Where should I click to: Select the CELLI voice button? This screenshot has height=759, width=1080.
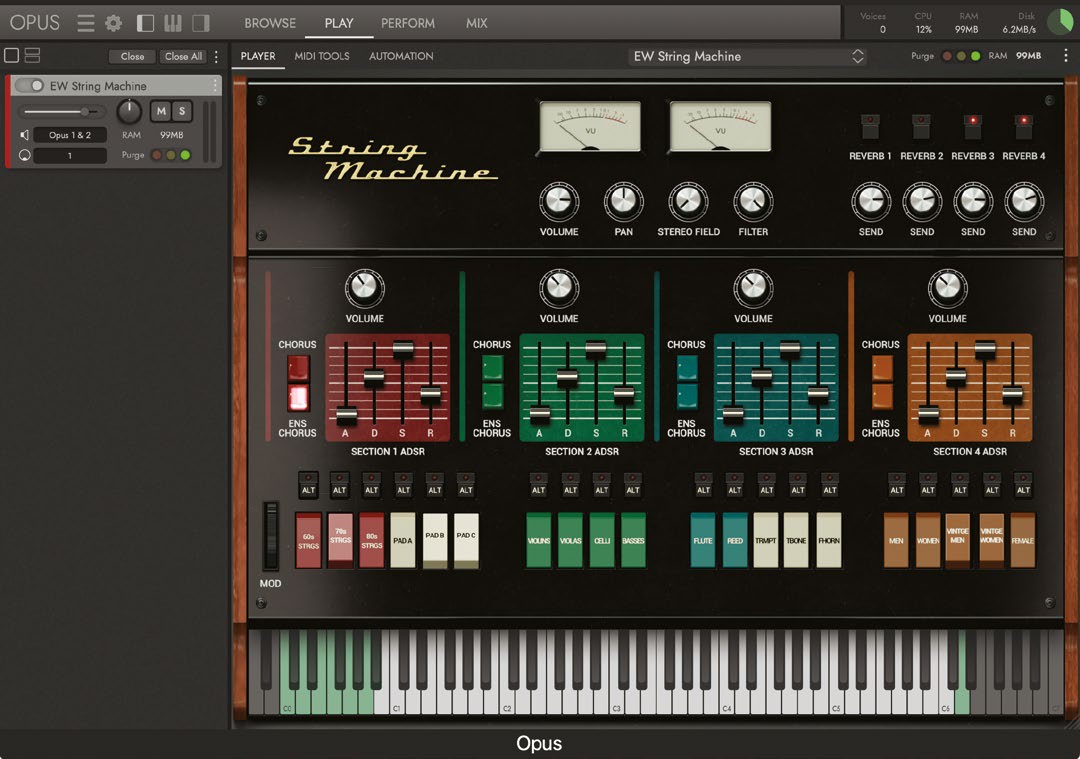point(602,540)
